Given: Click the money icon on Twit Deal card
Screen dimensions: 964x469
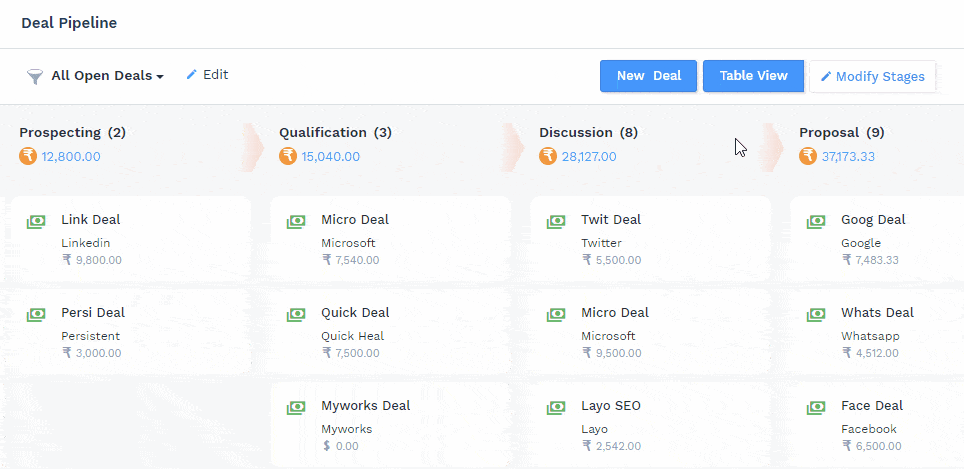Looking at the screenshot, I should coord(556,221).
